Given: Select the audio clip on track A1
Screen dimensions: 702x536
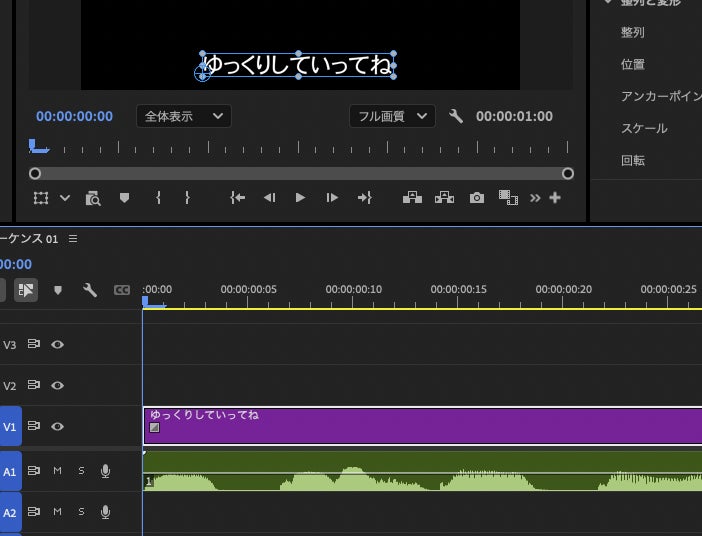Looking at the screenshot, I should (x=423, y=471).
